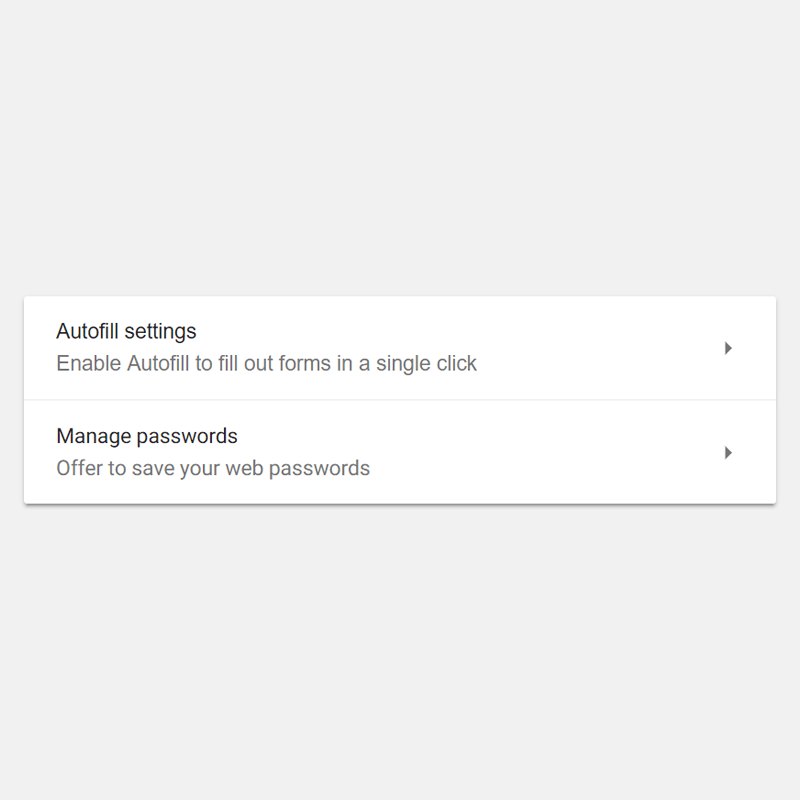Select the 'Offer to save your web passwords' description
The image size is (800, 800).
point(213,468)
